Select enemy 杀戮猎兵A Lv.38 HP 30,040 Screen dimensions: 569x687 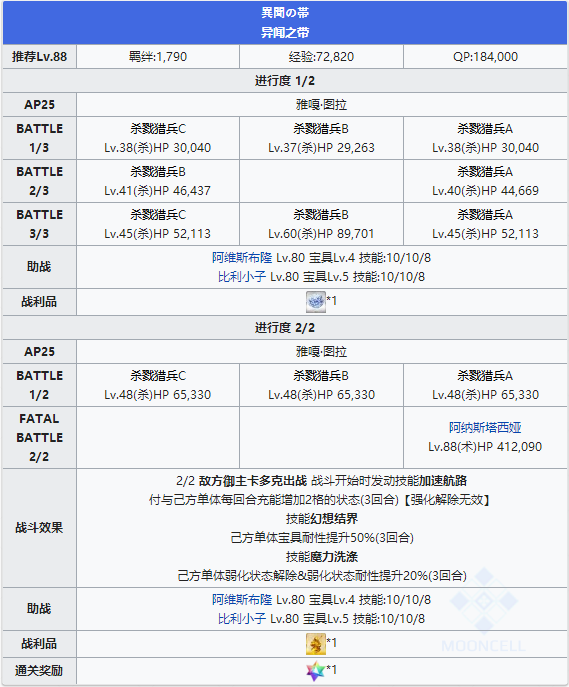[x=485, y=138]
